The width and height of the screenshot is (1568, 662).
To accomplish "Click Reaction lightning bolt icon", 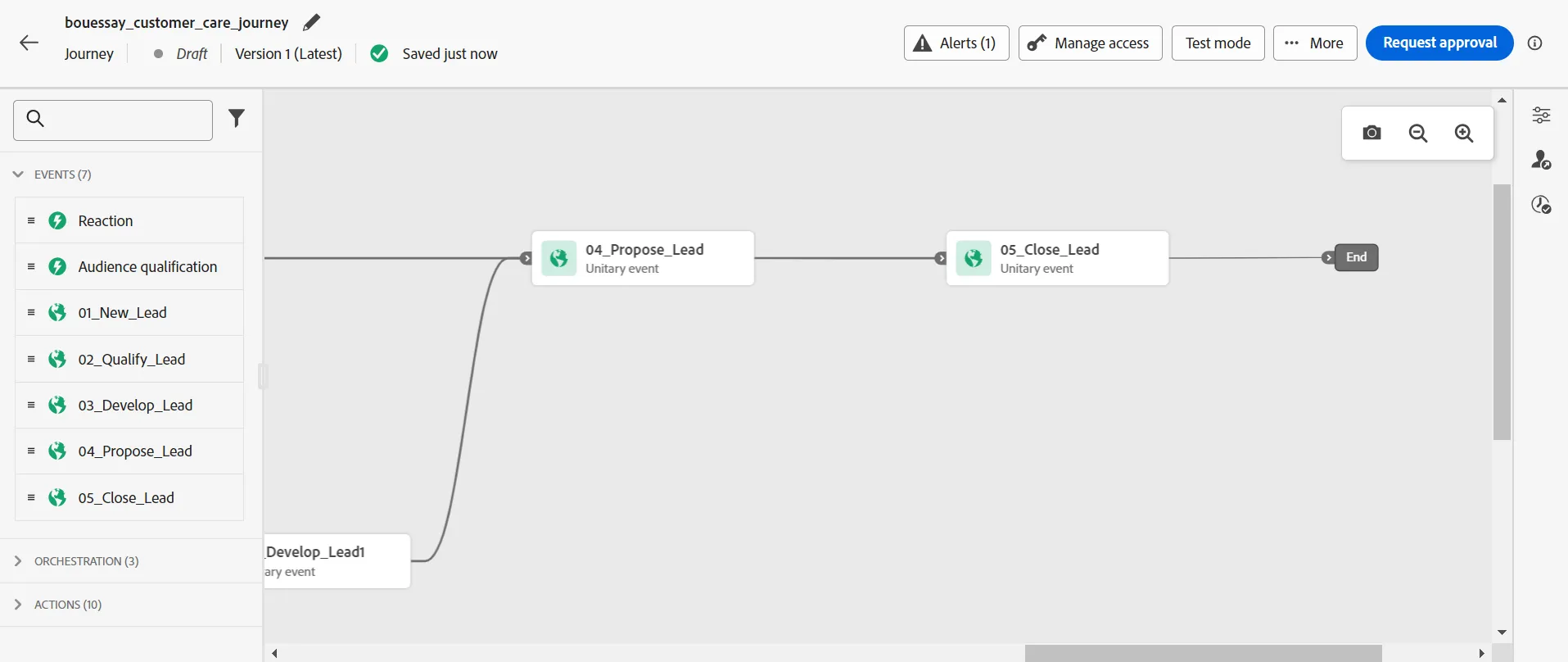I will (x=57, y=220).
